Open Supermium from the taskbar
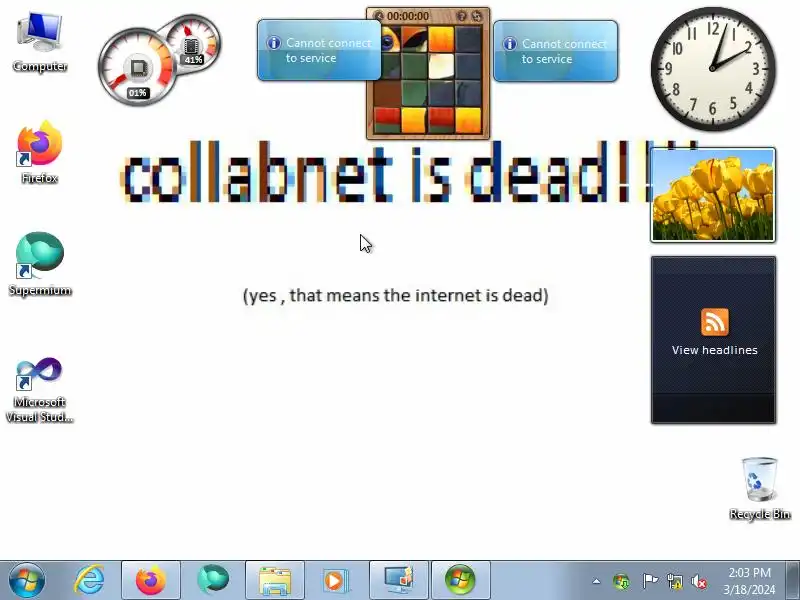 [213, 580]
